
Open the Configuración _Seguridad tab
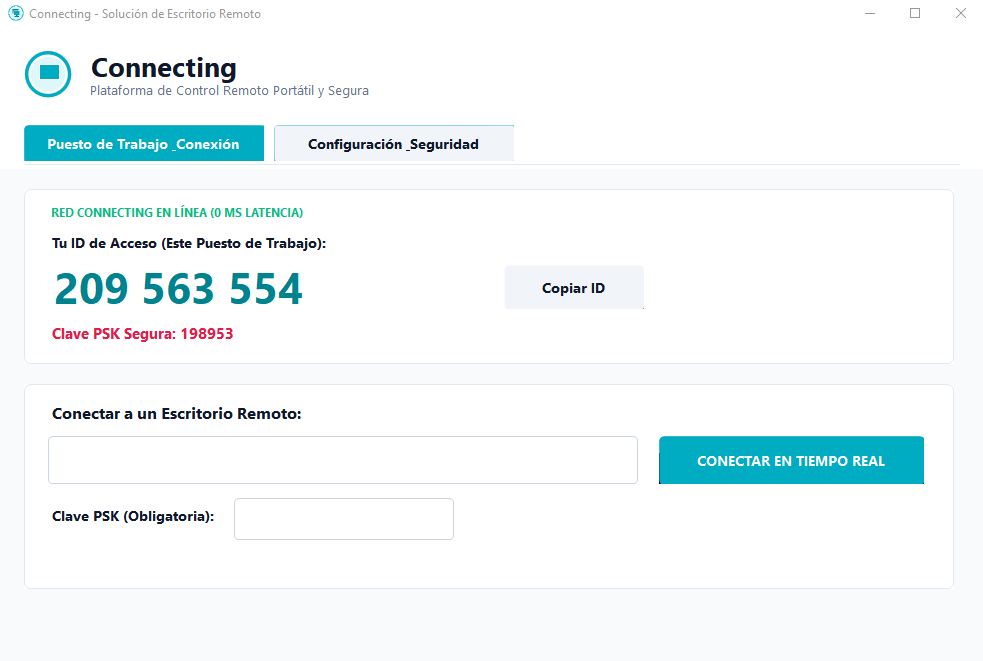394,144
